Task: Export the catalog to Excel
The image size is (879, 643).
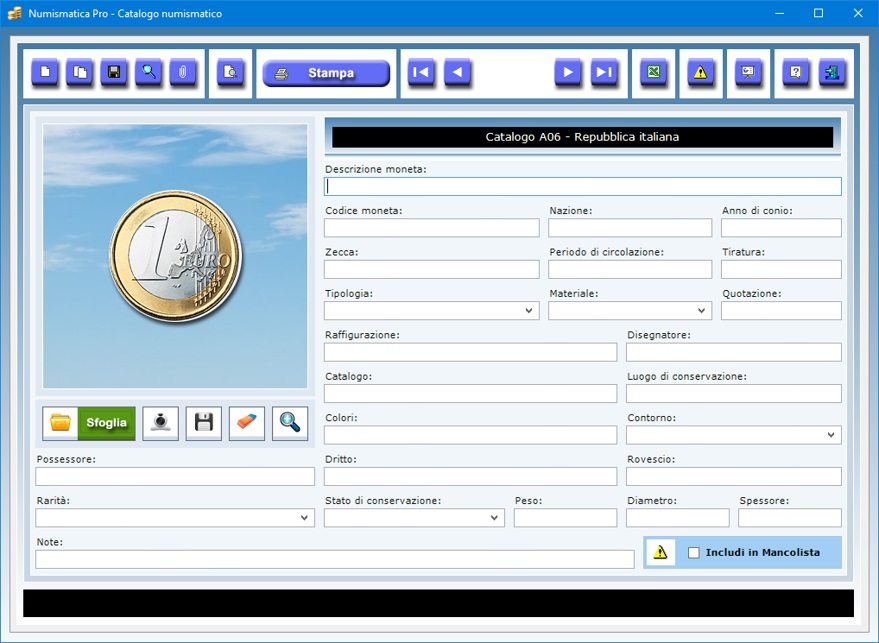Action: tap(654, 73)
